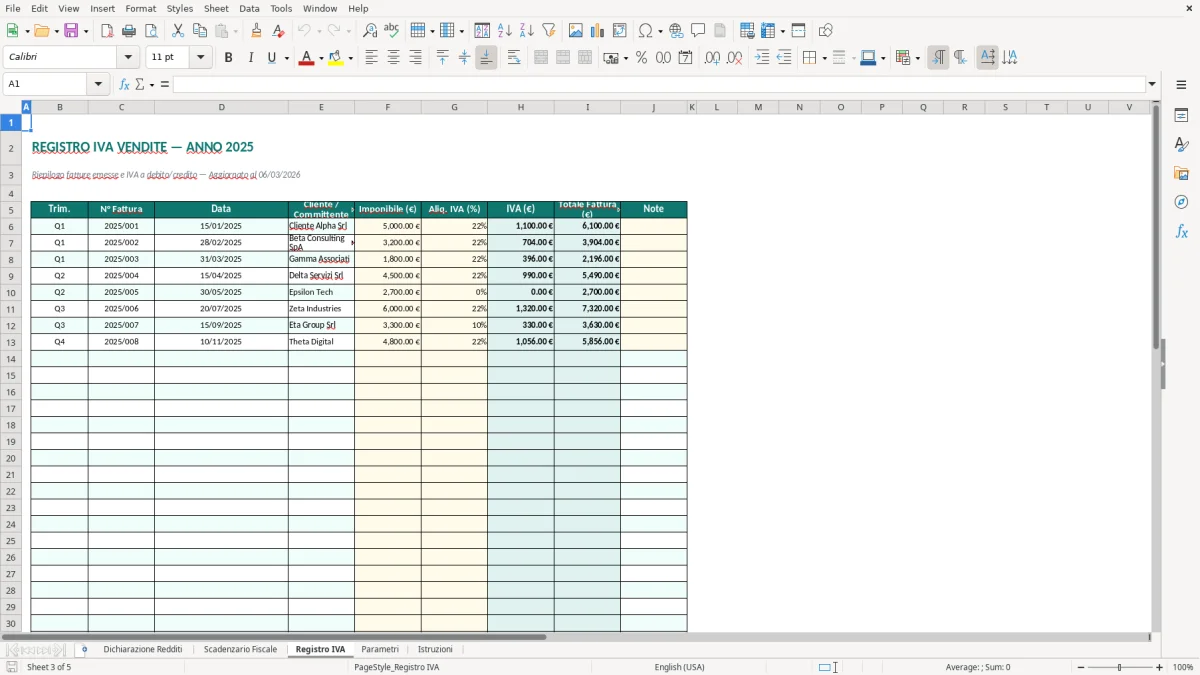The image size is (1200, 675).
Task: Open the Background Color dropdown arrow
Action: tap(350, 58)
